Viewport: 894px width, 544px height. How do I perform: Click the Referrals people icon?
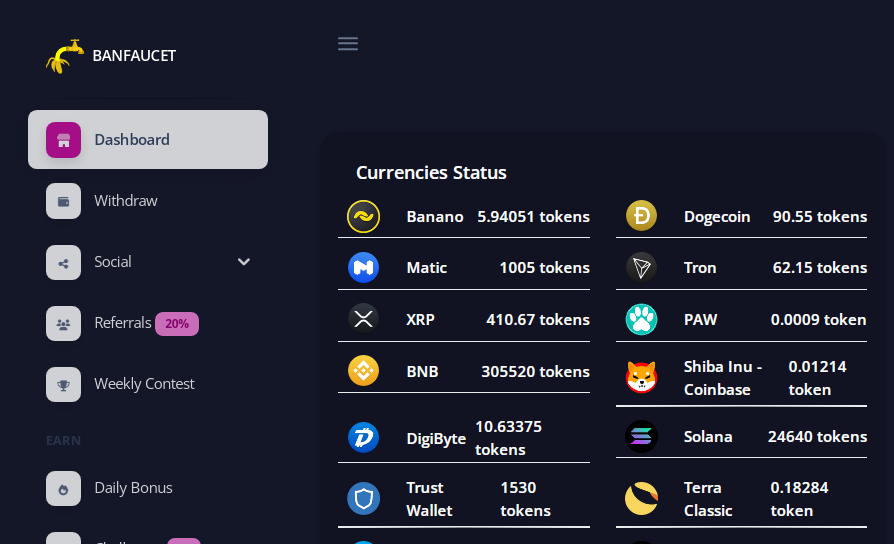click(x=63, y=323)
